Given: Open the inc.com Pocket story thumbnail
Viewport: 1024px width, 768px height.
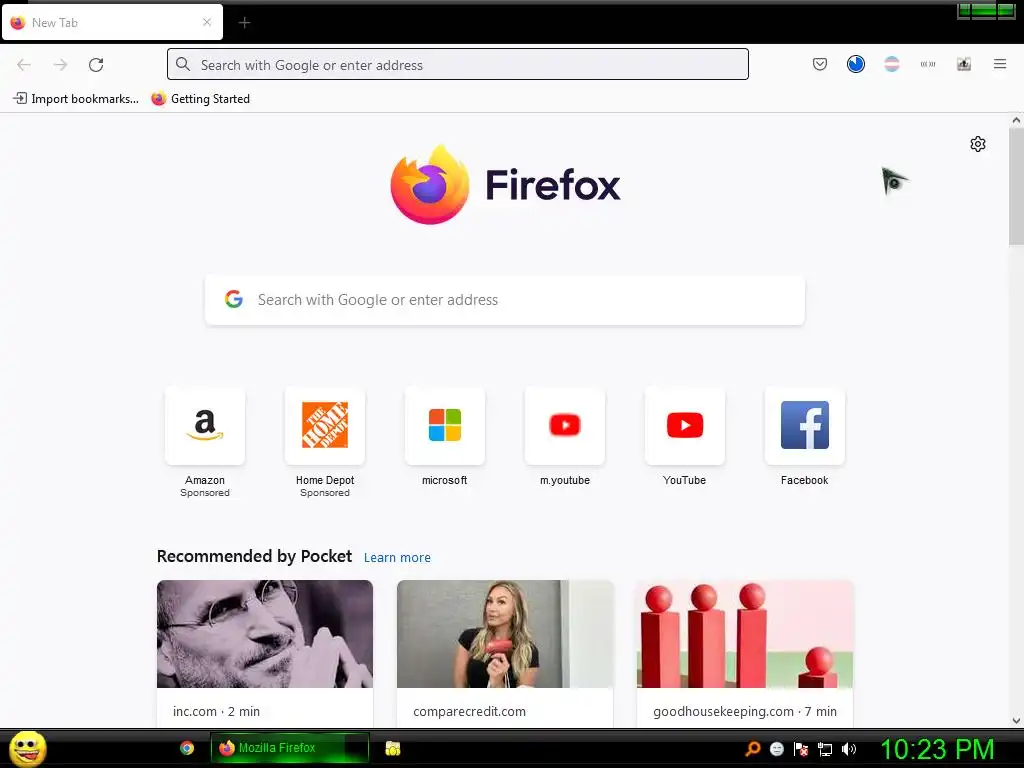Looking at the screenshot, I should click(x=265, y=633).
